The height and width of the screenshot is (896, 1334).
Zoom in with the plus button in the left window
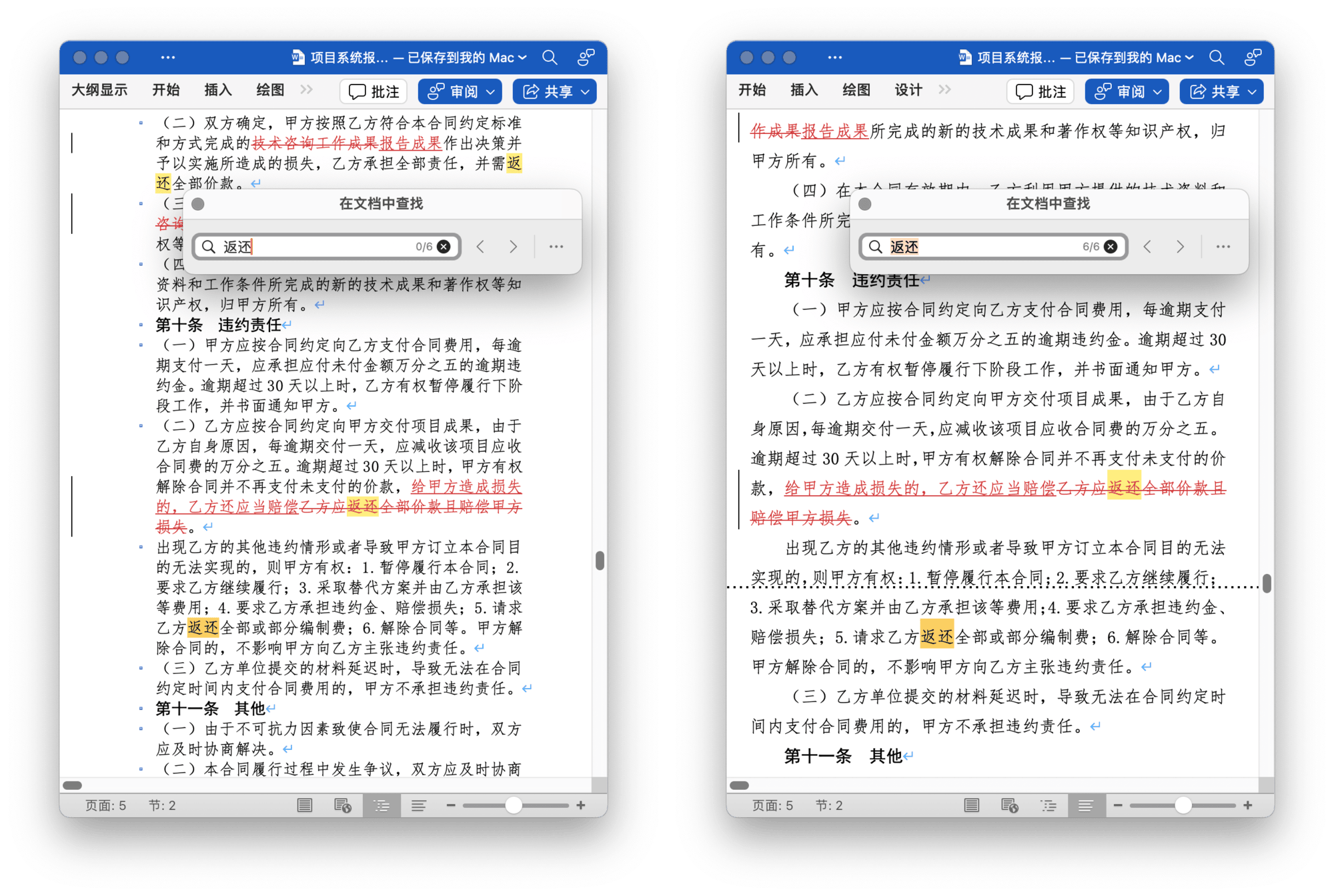coord(581,805)
